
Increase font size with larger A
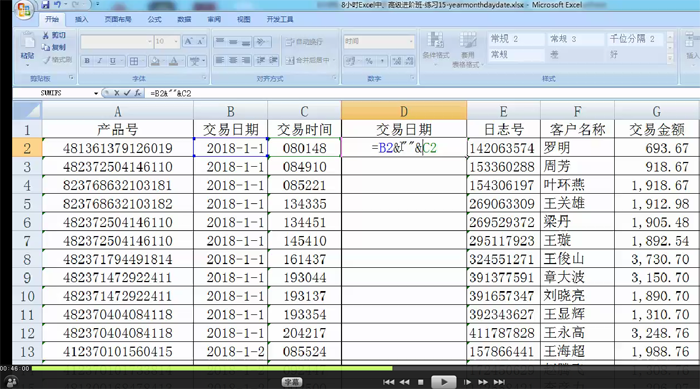point(188,42)
